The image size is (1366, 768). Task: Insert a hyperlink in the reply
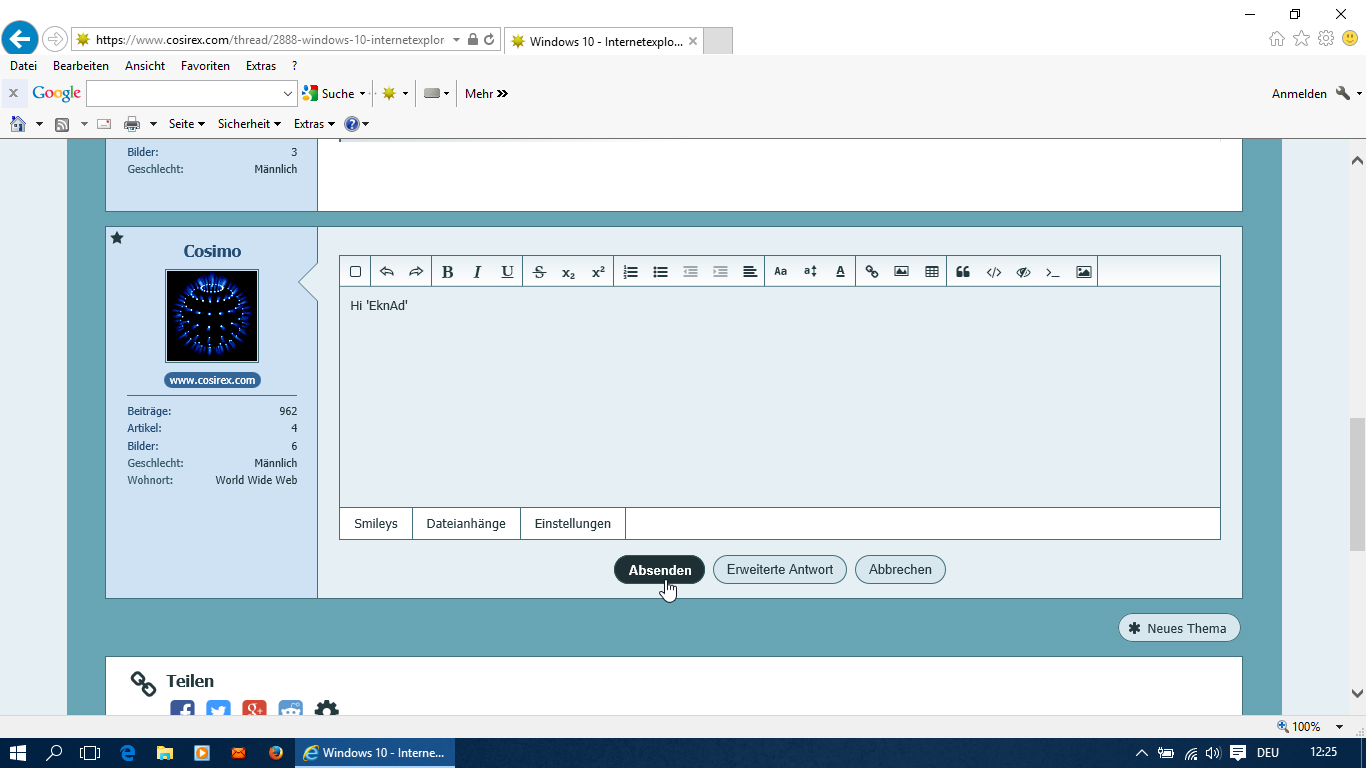871,272
